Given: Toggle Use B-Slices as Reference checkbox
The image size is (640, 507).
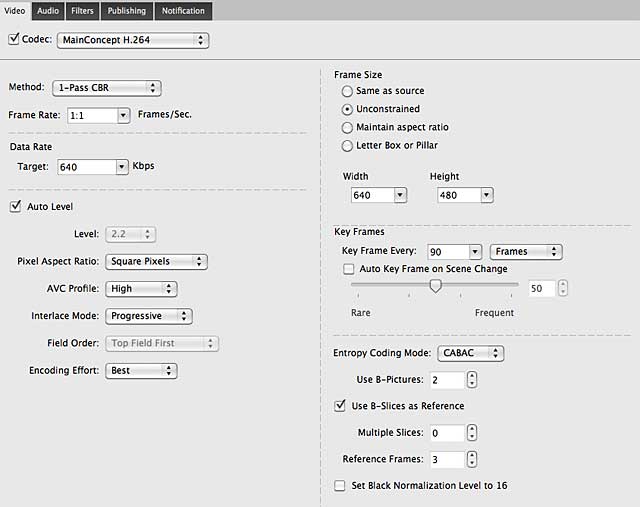Looking at the screenshot, I should pyautogui.click(x=340, y=406).
